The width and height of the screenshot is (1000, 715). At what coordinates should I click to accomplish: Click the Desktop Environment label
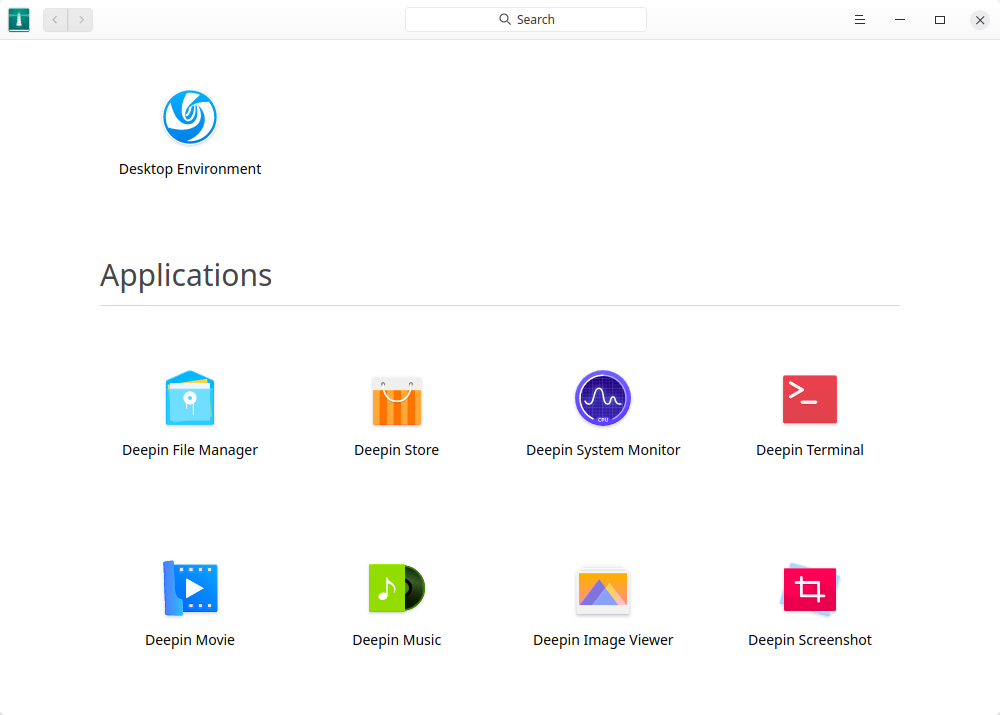[190, 169]
